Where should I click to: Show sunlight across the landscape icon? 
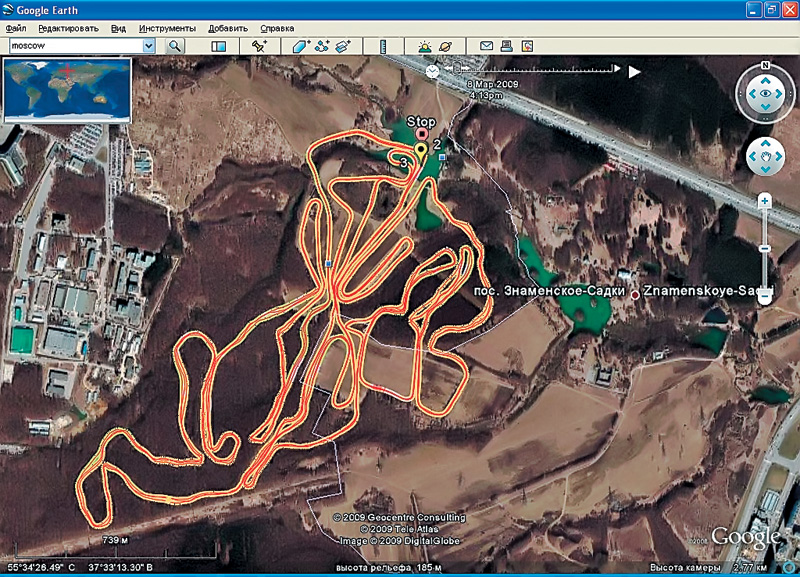[x=424, y=46]
